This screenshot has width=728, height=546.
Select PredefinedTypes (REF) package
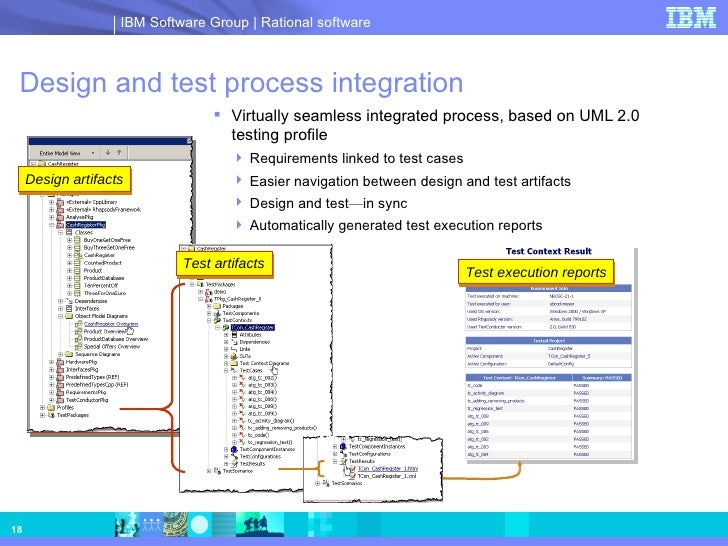tap(92, 377)
